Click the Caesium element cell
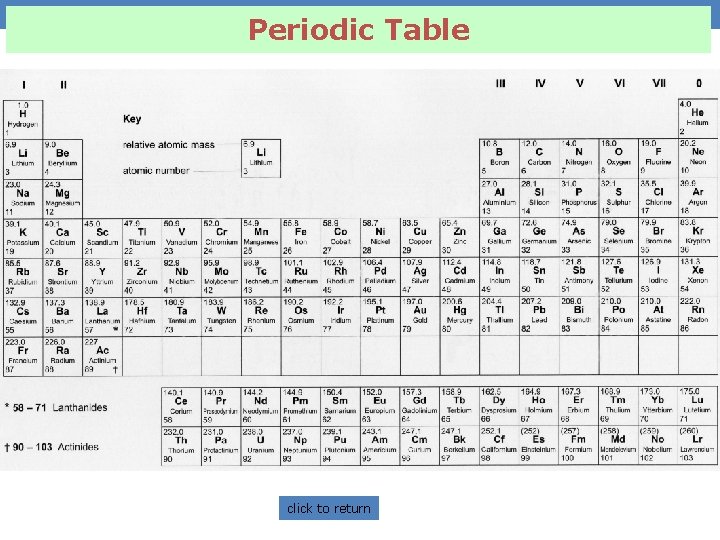The image size is (720, 540). 23,317
